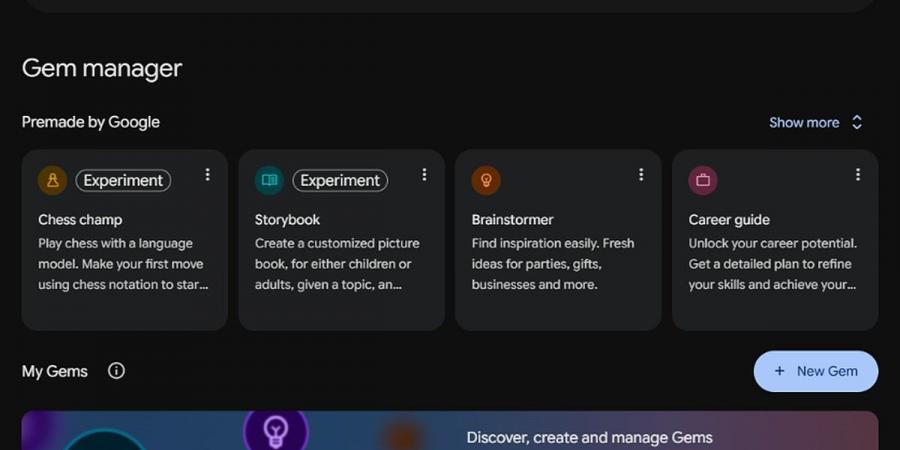The width and height of the screenshot is (900, 450).
Task: Open the Brainstormer title
Action: (x=513, y=220)
